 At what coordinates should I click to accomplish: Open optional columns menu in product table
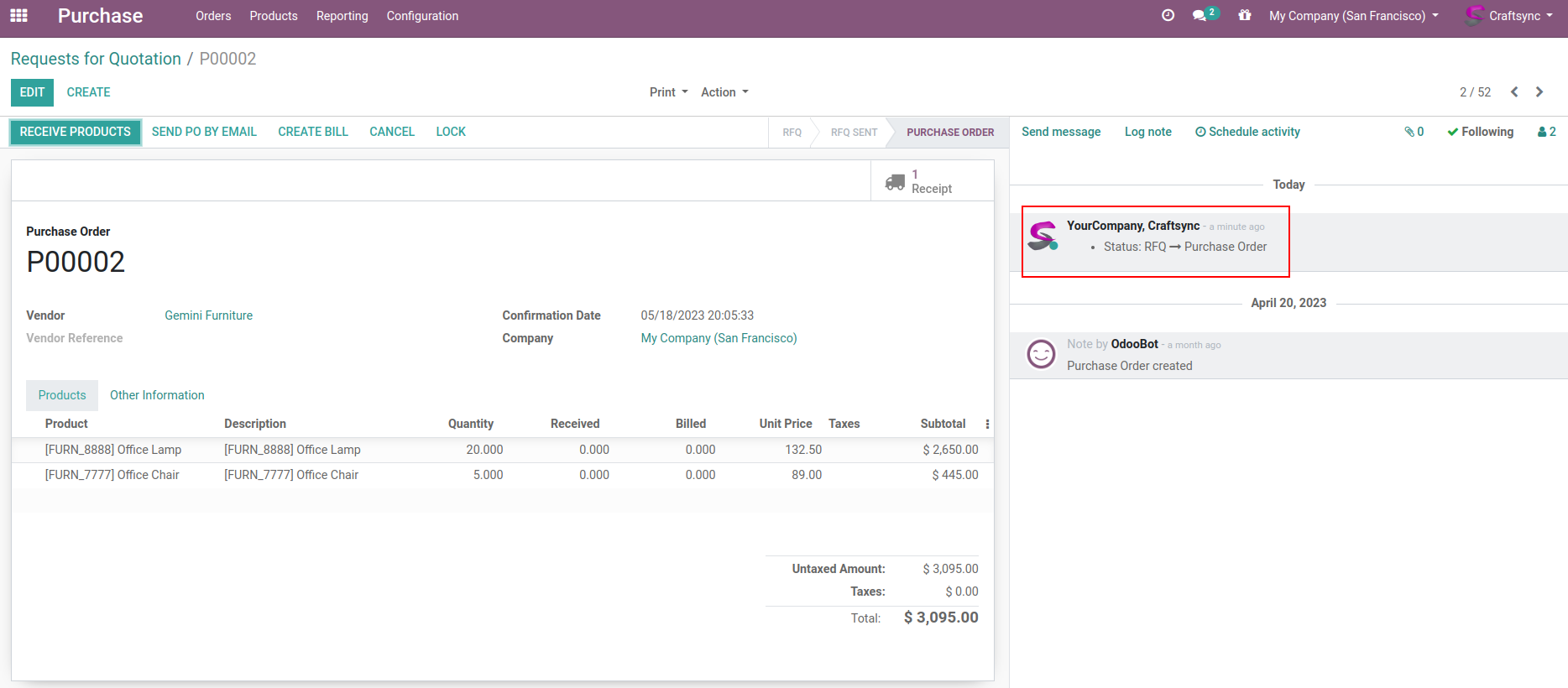[x=987, y=425]
